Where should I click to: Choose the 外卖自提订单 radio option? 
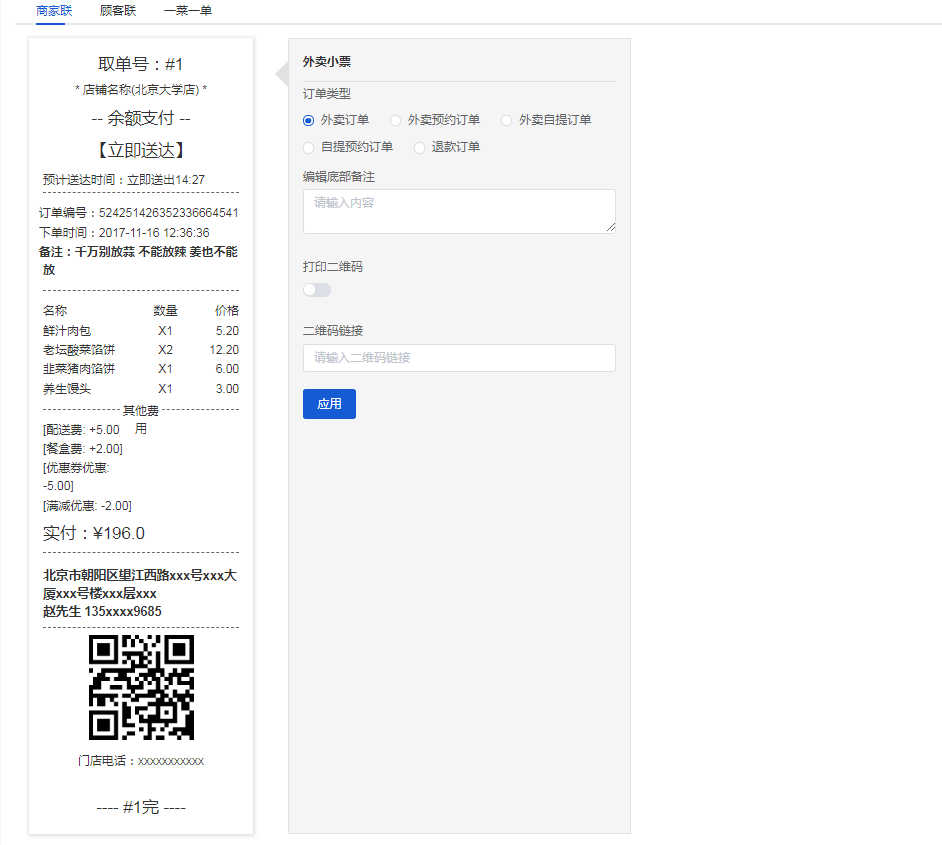point(506,121)
